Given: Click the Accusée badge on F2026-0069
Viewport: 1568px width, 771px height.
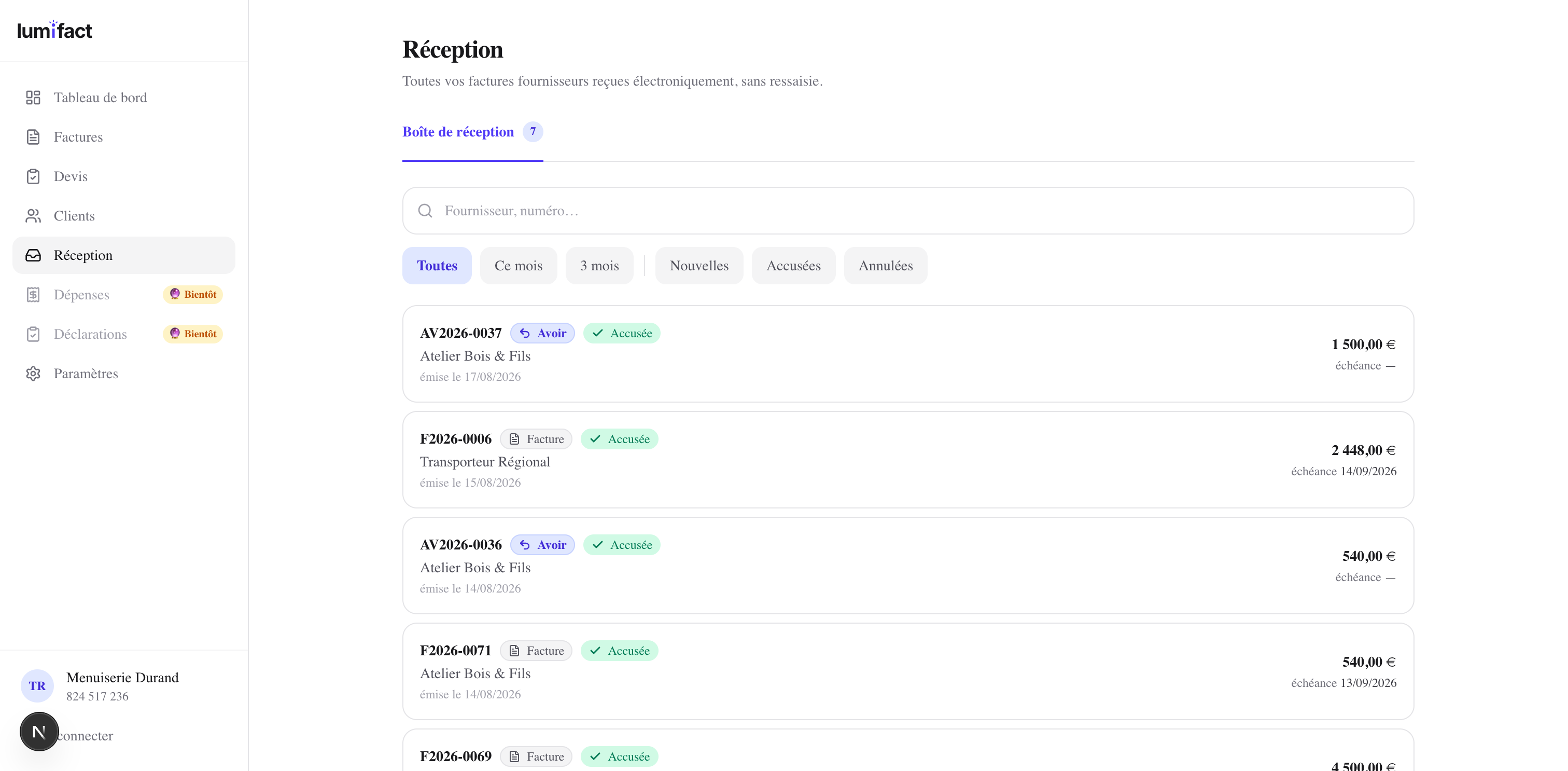Looking at the screenshot, I should point(619,756).
